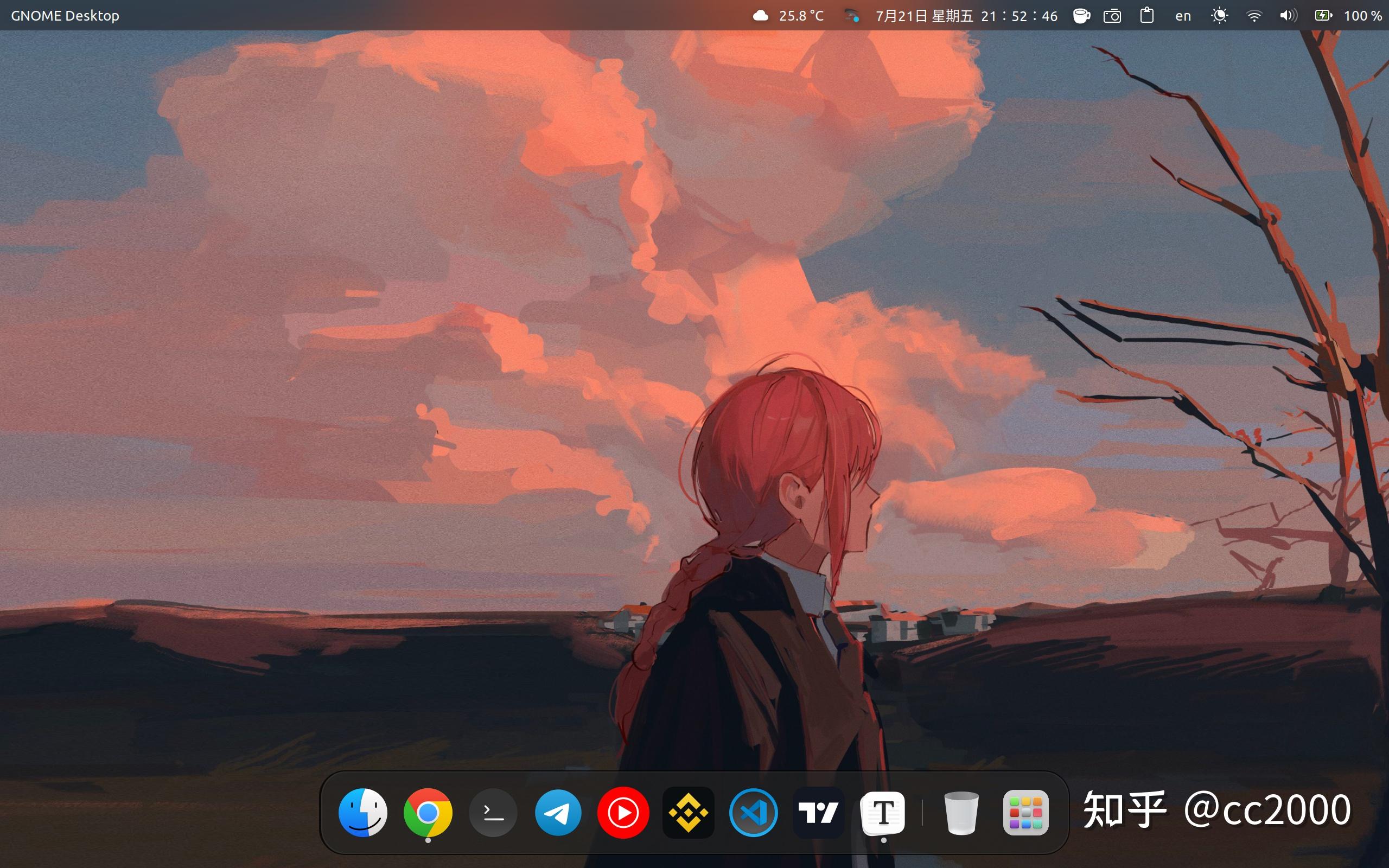Screen dimensions: 1389x868
Task: Open the calendar from the date and time
Action: (x=966, y=16)
